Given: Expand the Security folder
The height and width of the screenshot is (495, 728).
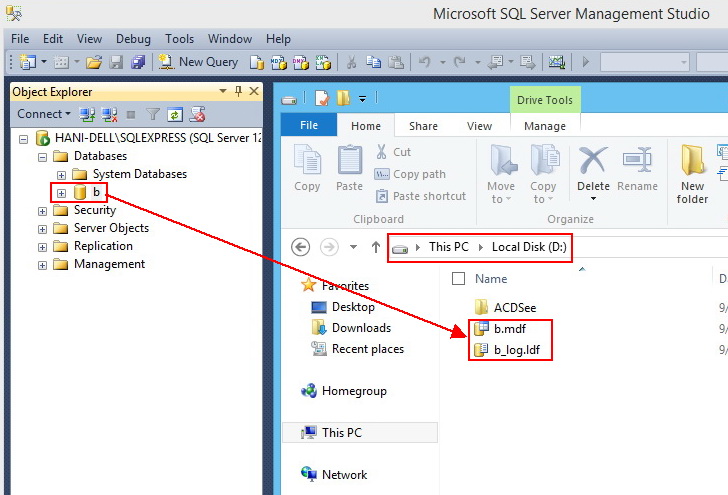Looking at the screenshot, I should pyautogui.click(x=42, y=211).
